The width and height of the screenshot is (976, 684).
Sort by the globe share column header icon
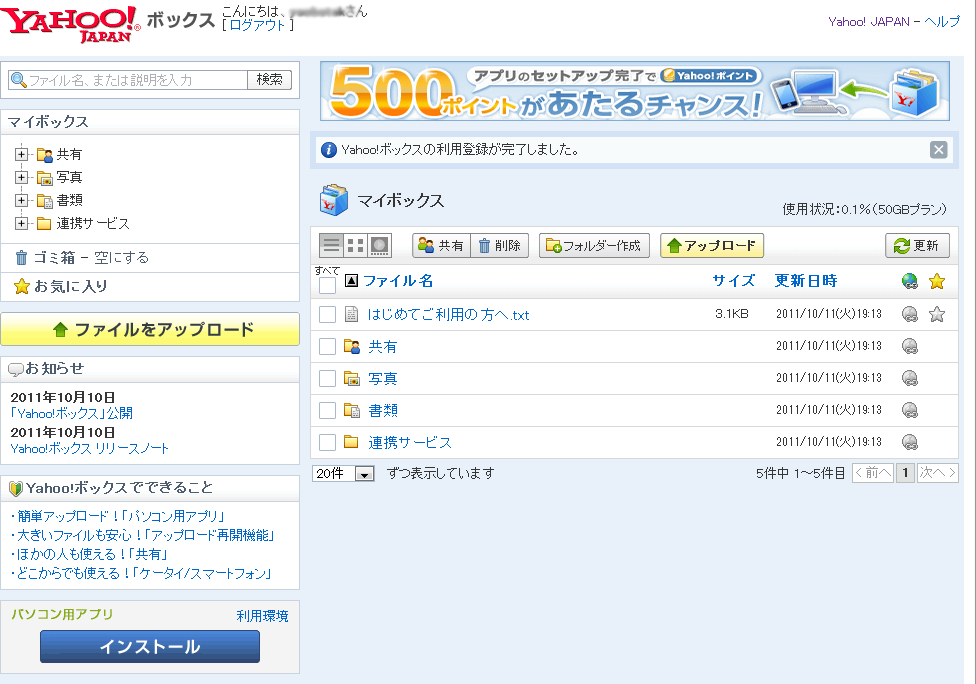click(910, 281)
